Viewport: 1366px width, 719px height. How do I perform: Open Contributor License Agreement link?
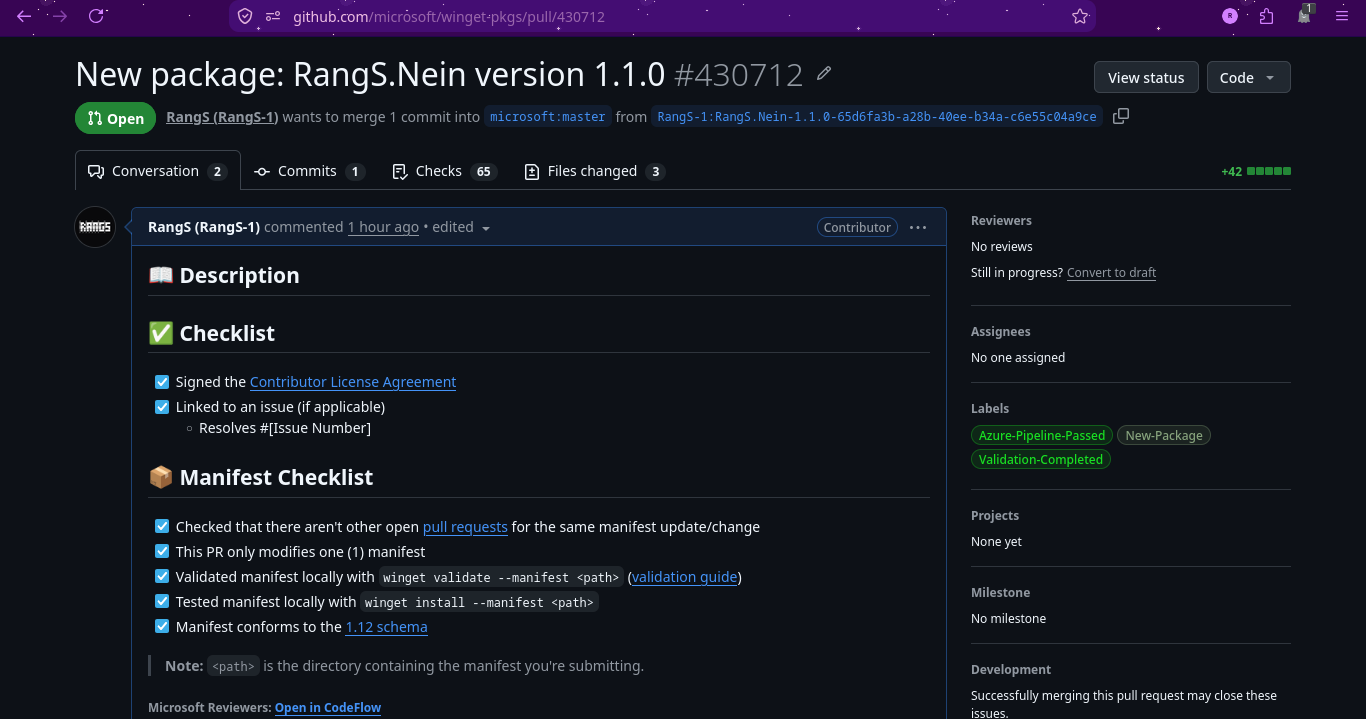point(353,382)
